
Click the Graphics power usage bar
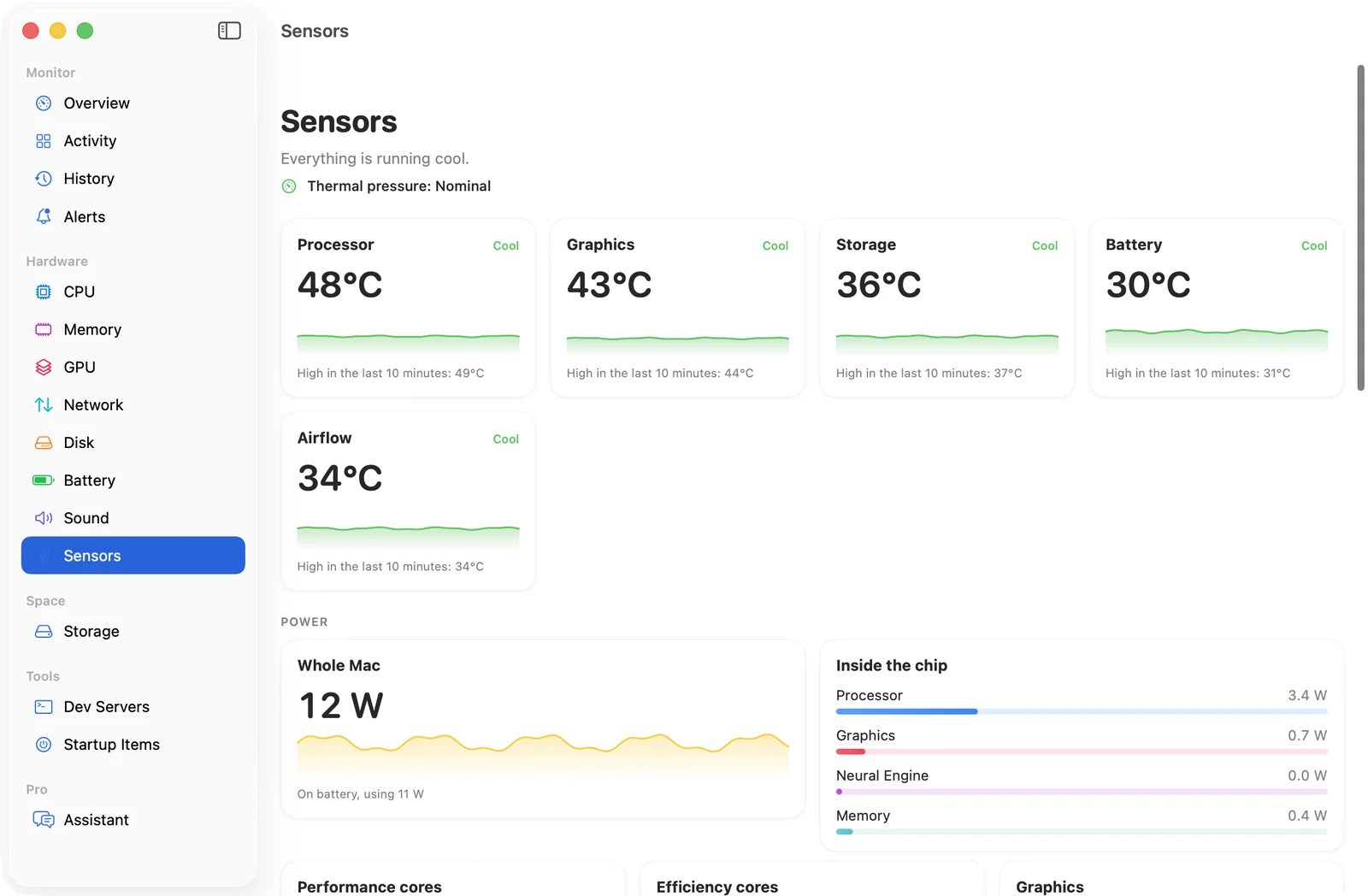point(1082,752)
